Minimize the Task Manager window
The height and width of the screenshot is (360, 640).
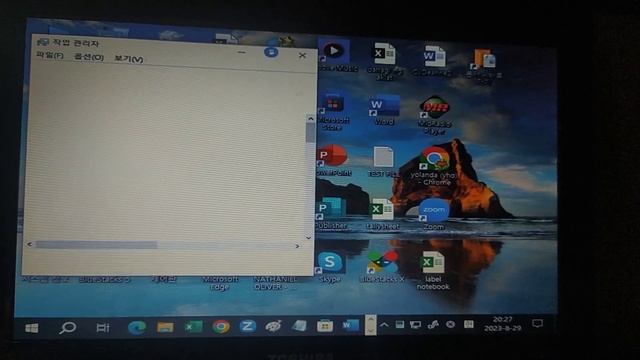coord(242,52)
